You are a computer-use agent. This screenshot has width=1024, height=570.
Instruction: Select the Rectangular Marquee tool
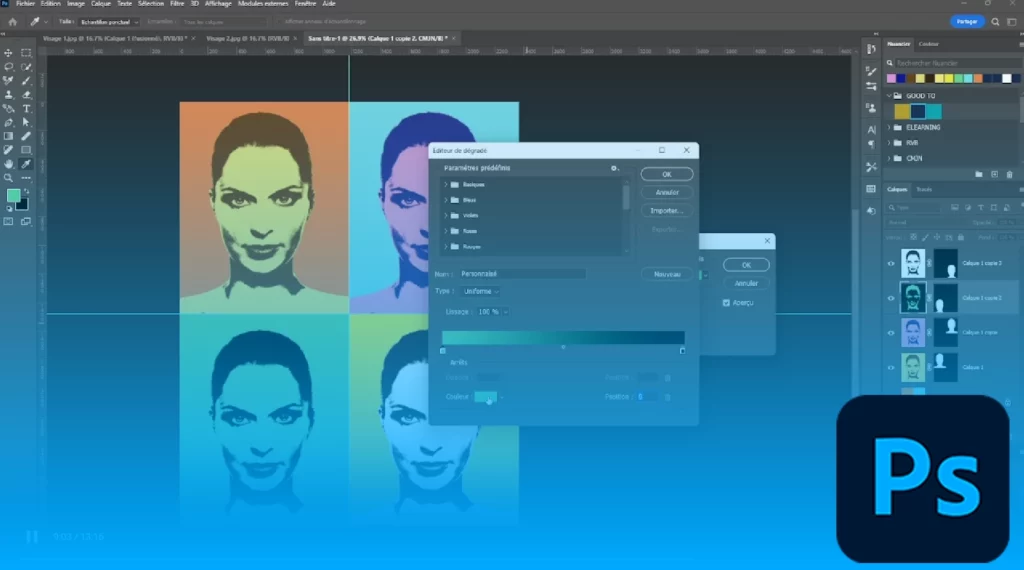(26, 53)
